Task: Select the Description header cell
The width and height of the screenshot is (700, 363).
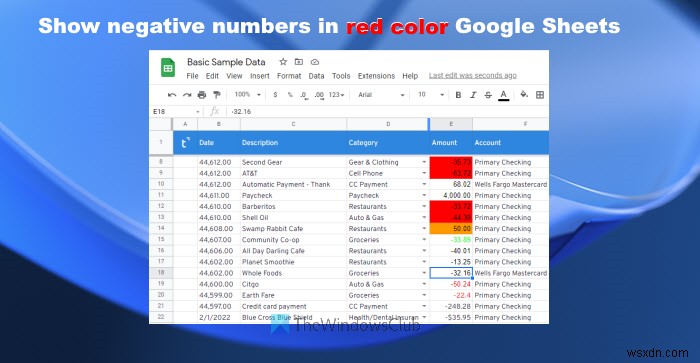Action: 293,143
